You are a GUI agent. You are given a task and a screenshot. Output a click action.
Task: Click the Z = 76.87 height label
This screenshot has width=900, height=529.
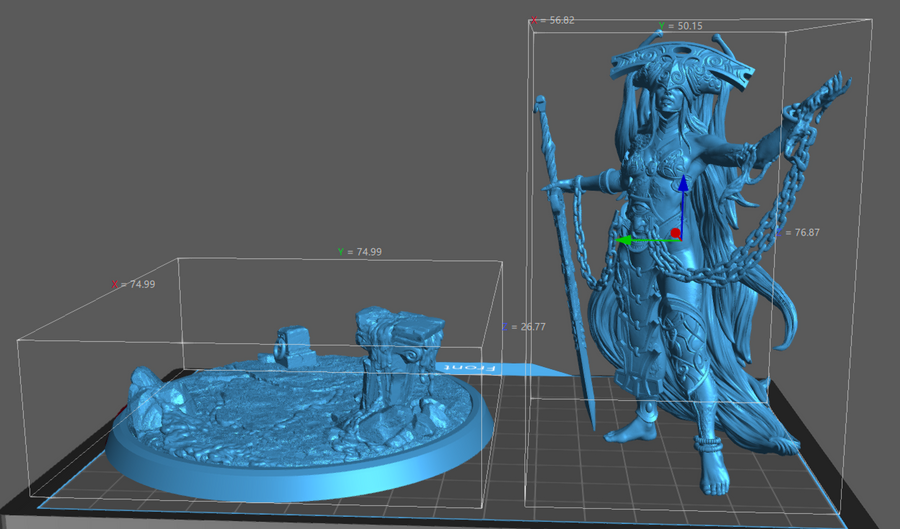[x=800, y=232]
